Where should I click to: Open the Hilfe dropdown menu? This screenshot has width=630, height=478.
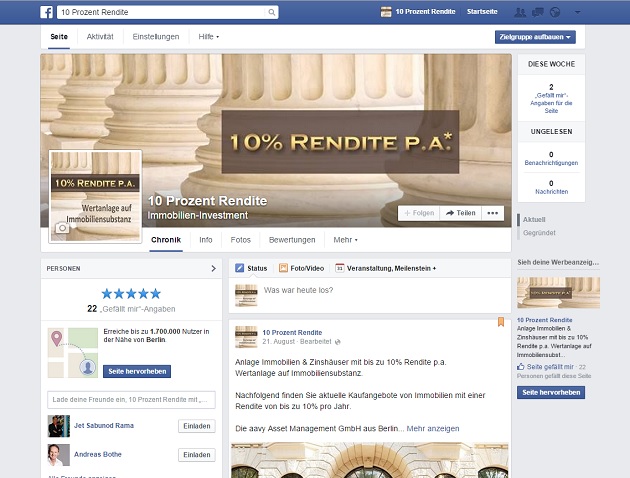pos(209,37)
